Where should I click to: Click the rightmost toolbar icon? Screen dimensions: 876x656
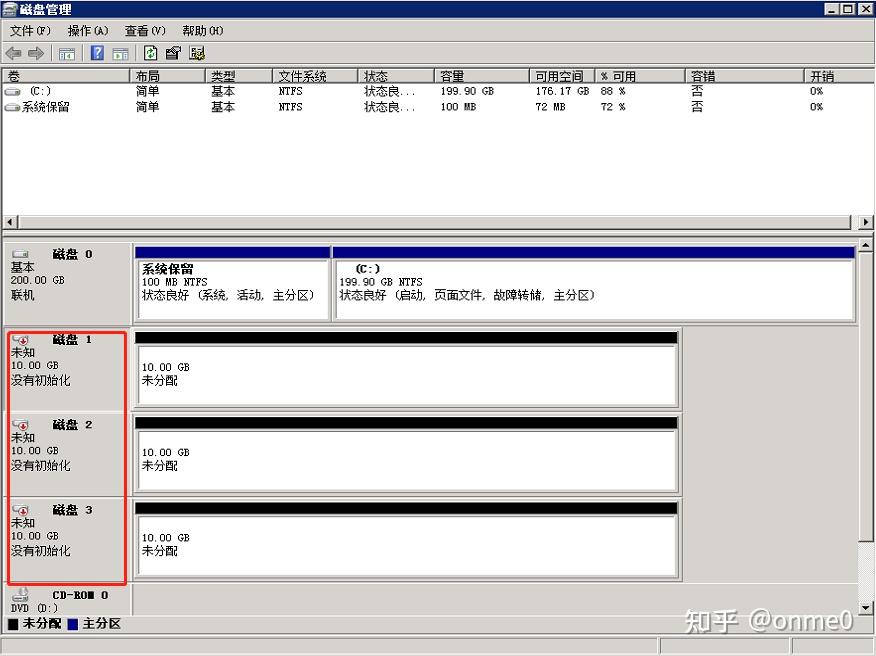pos(198,52)
